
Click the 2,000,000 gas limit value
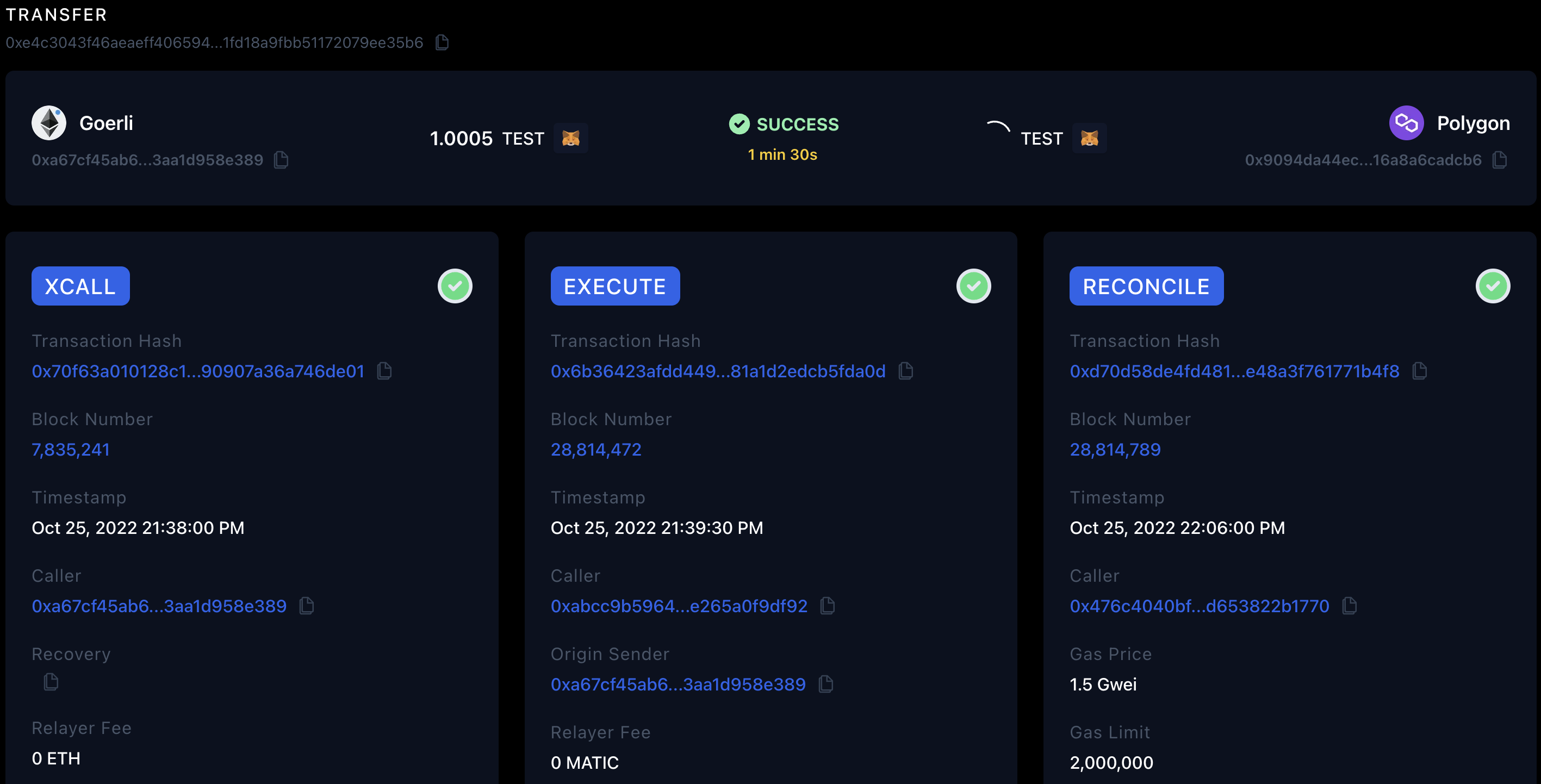click(1111, 762)
